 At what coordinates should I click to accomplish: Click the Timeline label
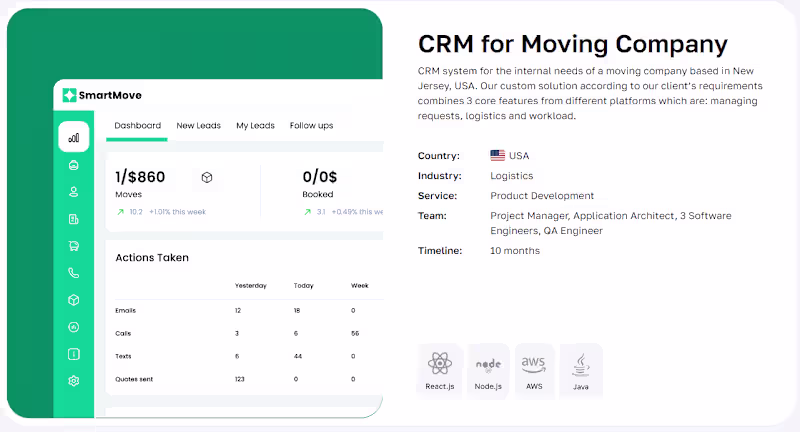tap(440, 250)
